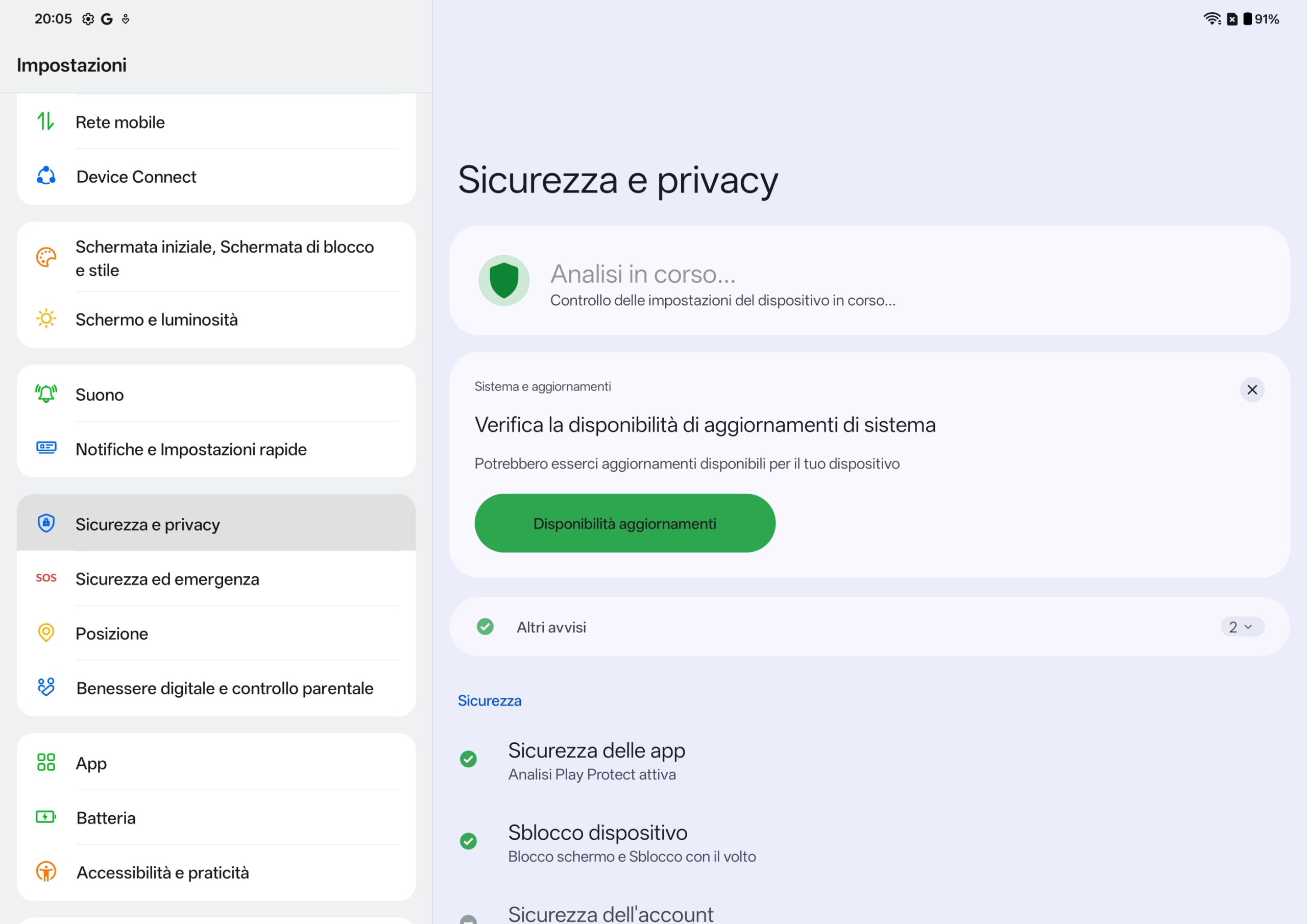Select Benessere digitale e controllo parentale
1307x924 pixels.
(225, 688)
